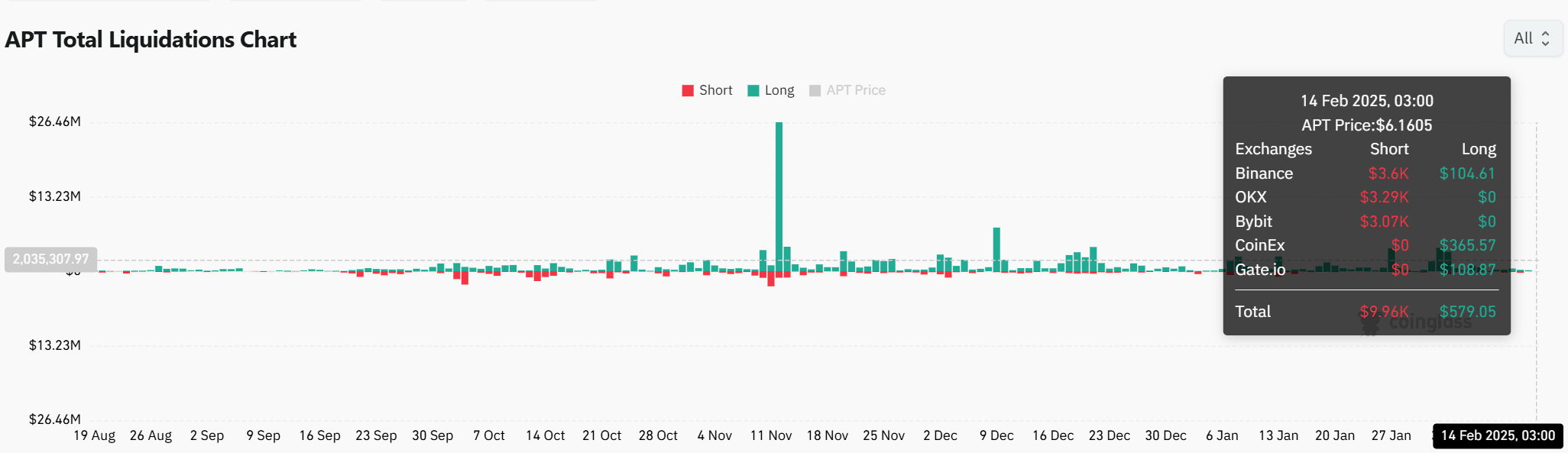Click the 13 Jan x-axis date label

(1278, 435)
